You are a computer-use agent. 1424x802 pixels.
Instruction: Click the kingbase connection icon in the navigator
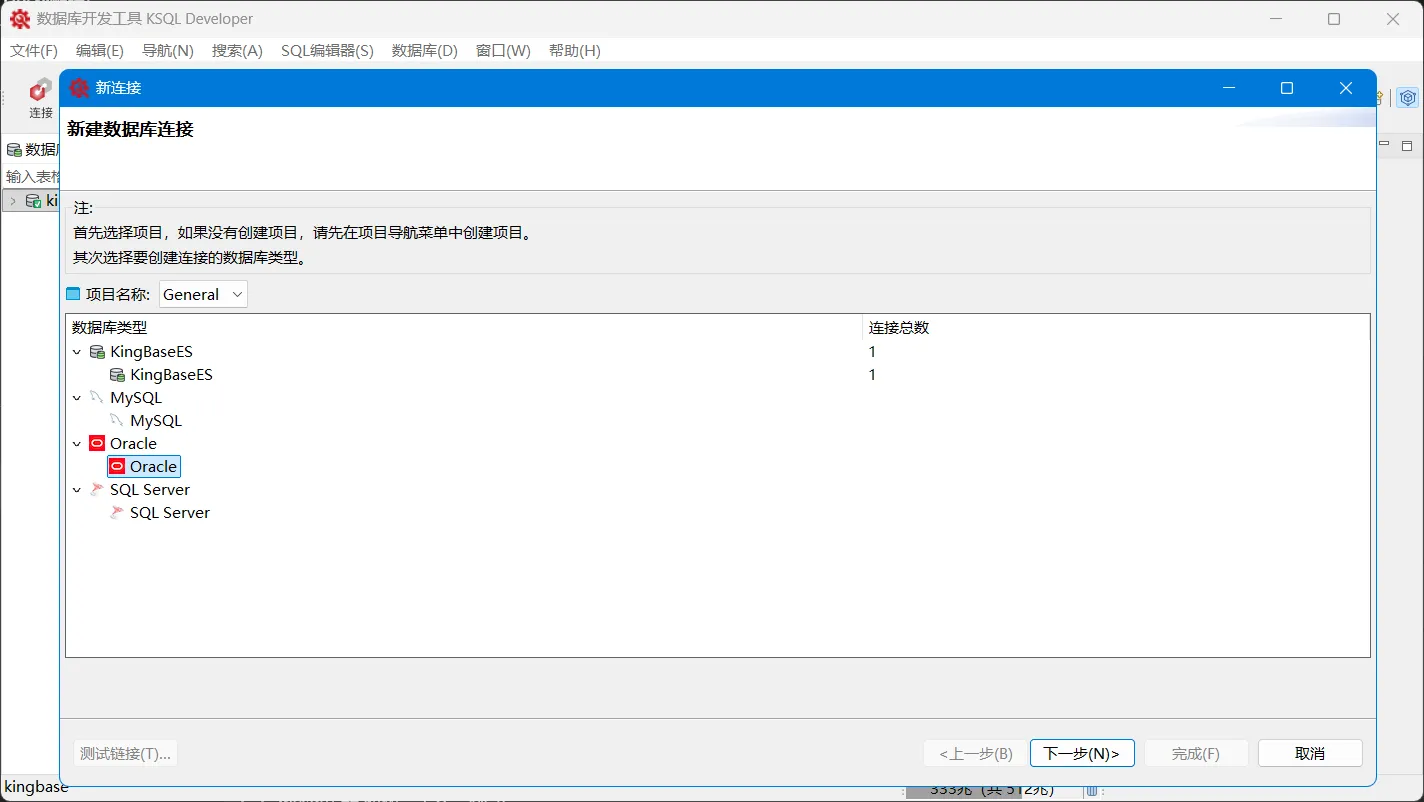pos(35,200)
